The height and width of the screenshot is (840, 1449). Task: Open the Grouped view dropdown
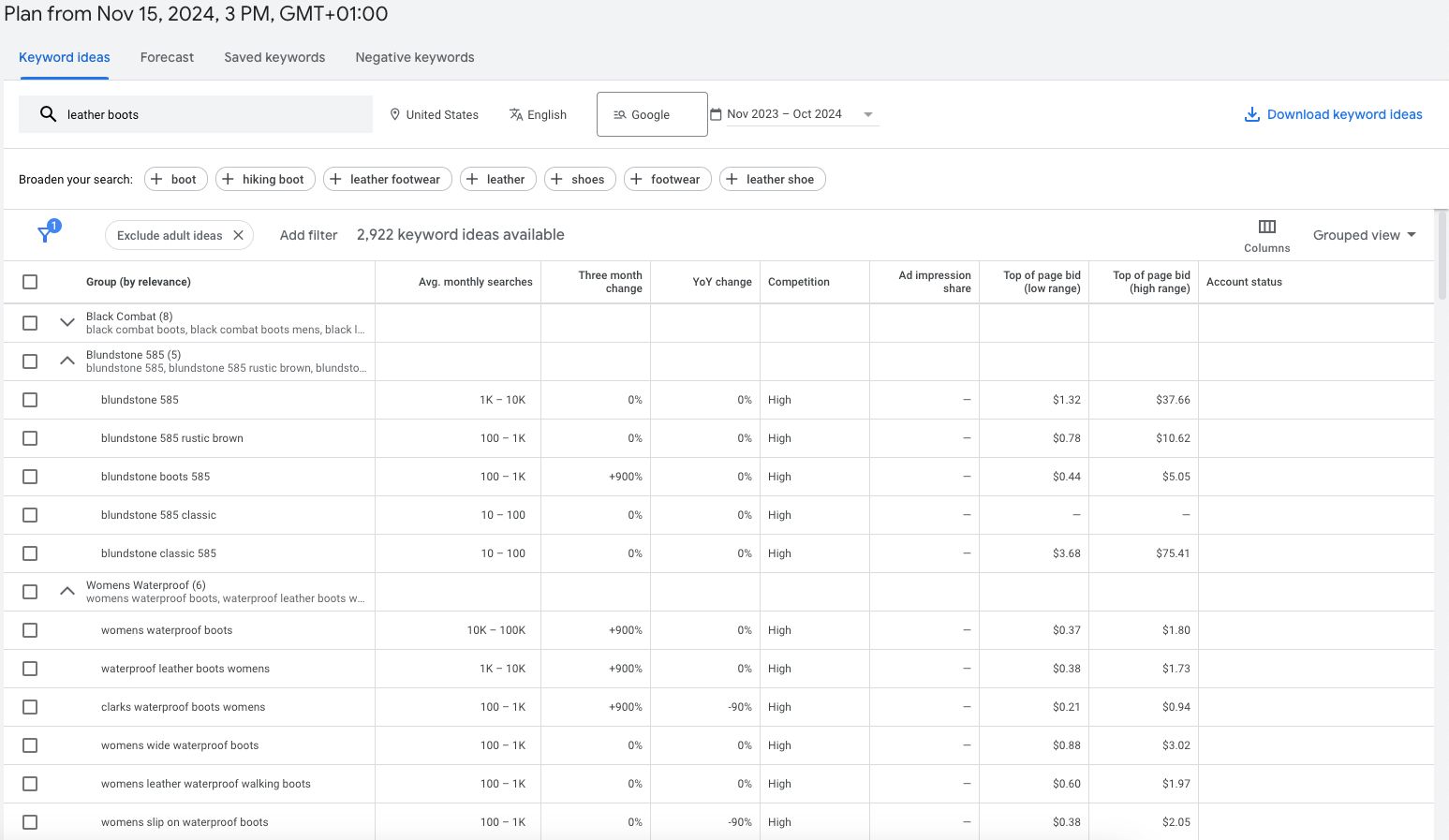[x=1364, y=235]
